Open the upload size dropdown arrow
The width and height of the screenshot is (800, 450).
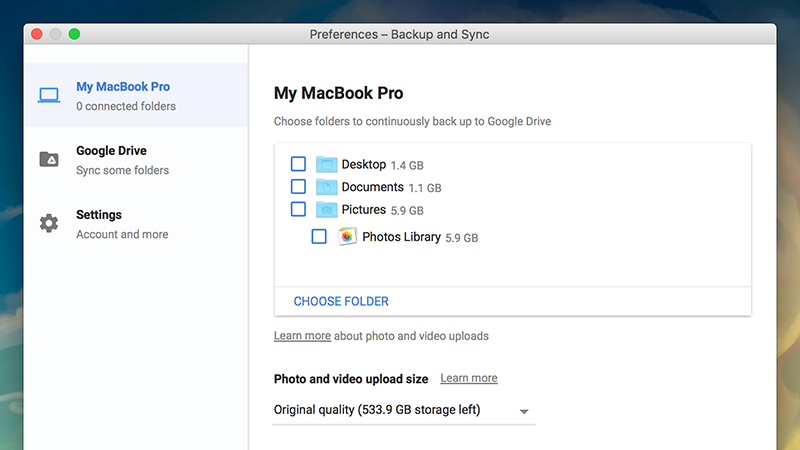[x=524, y=411]
